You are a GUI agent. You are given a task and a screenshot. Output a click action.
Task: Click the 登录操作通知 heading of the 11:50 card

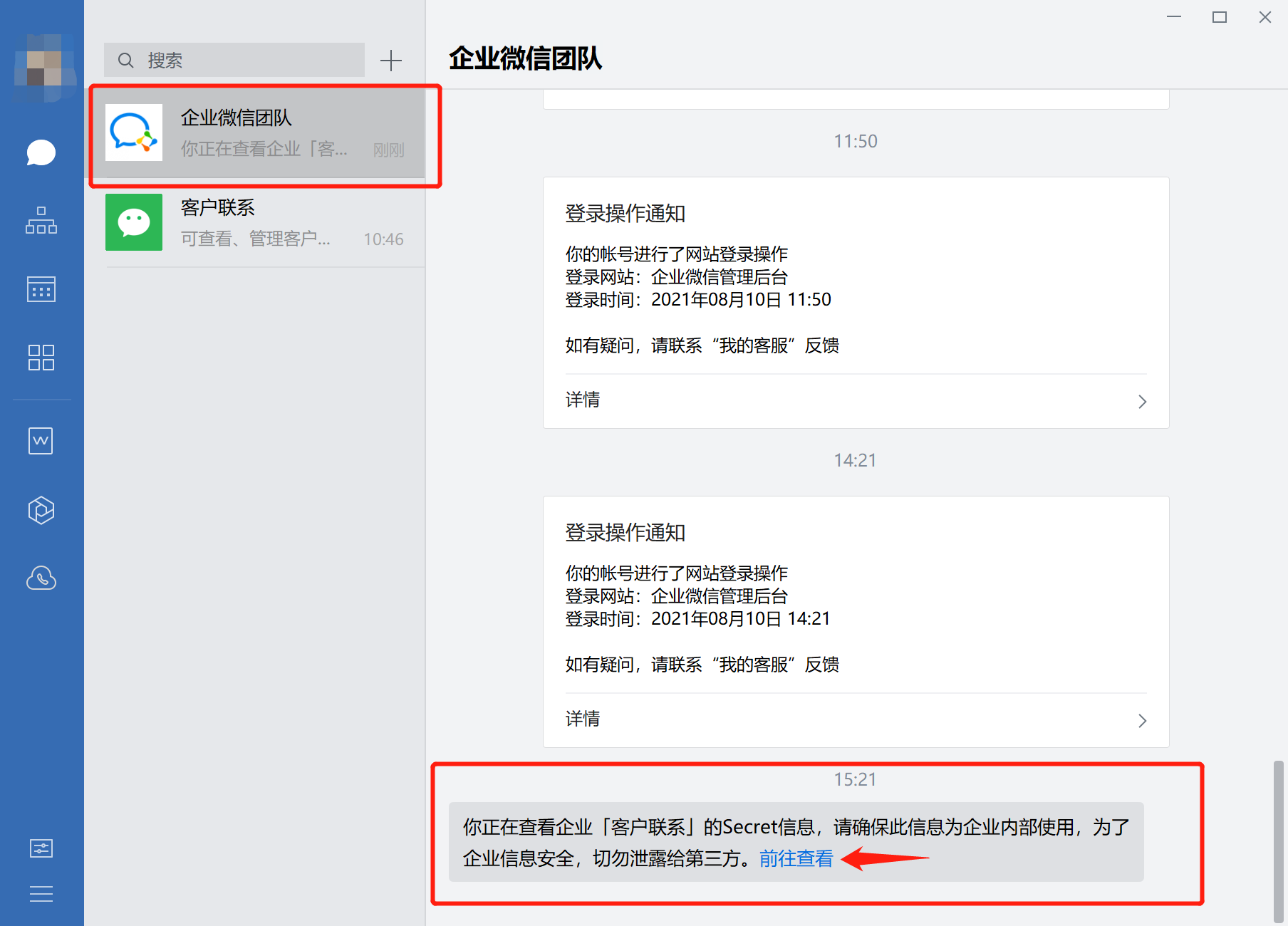625,214
